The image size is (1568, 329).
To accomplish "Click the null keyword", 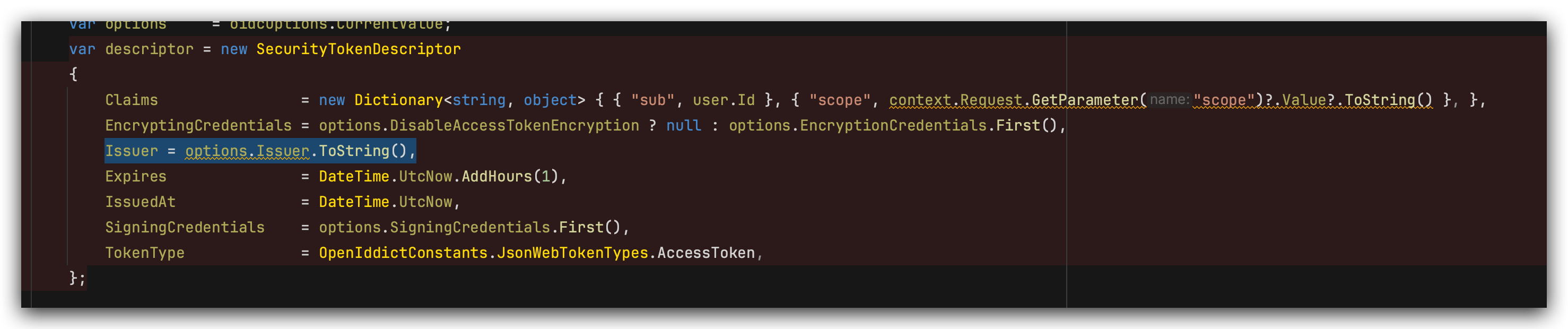I will click(x=684, y=126).
